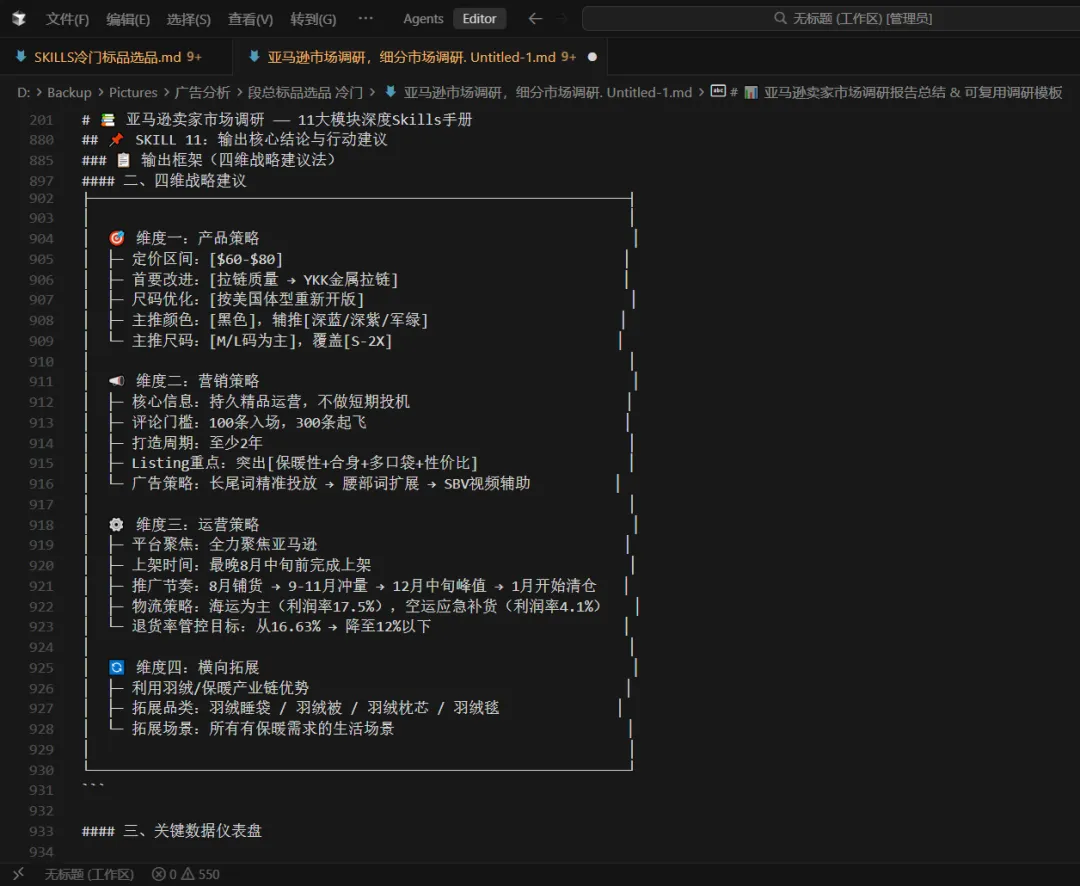Open D: breadcrumb segment
Image resolution: width=1080 pixels, height=886 pixels.
click(23, 92)
